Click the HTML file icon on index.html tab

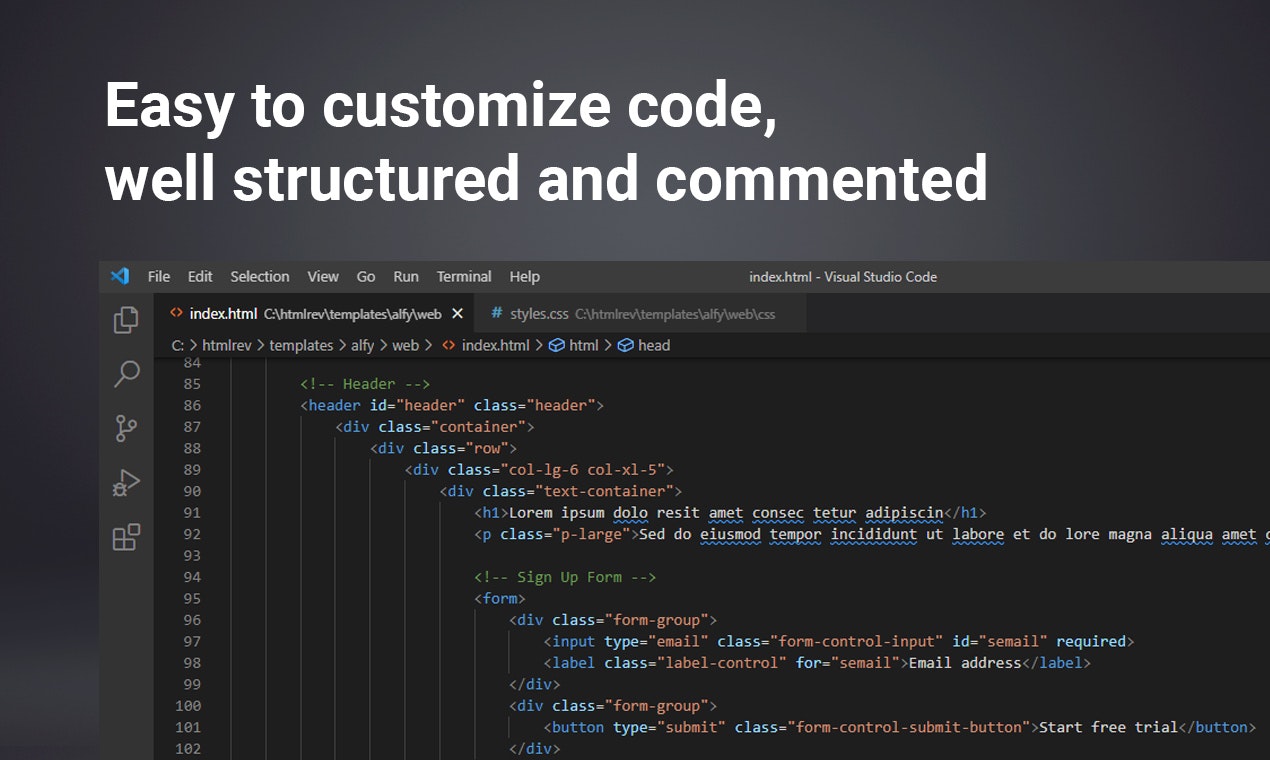[x=177, y=314]
